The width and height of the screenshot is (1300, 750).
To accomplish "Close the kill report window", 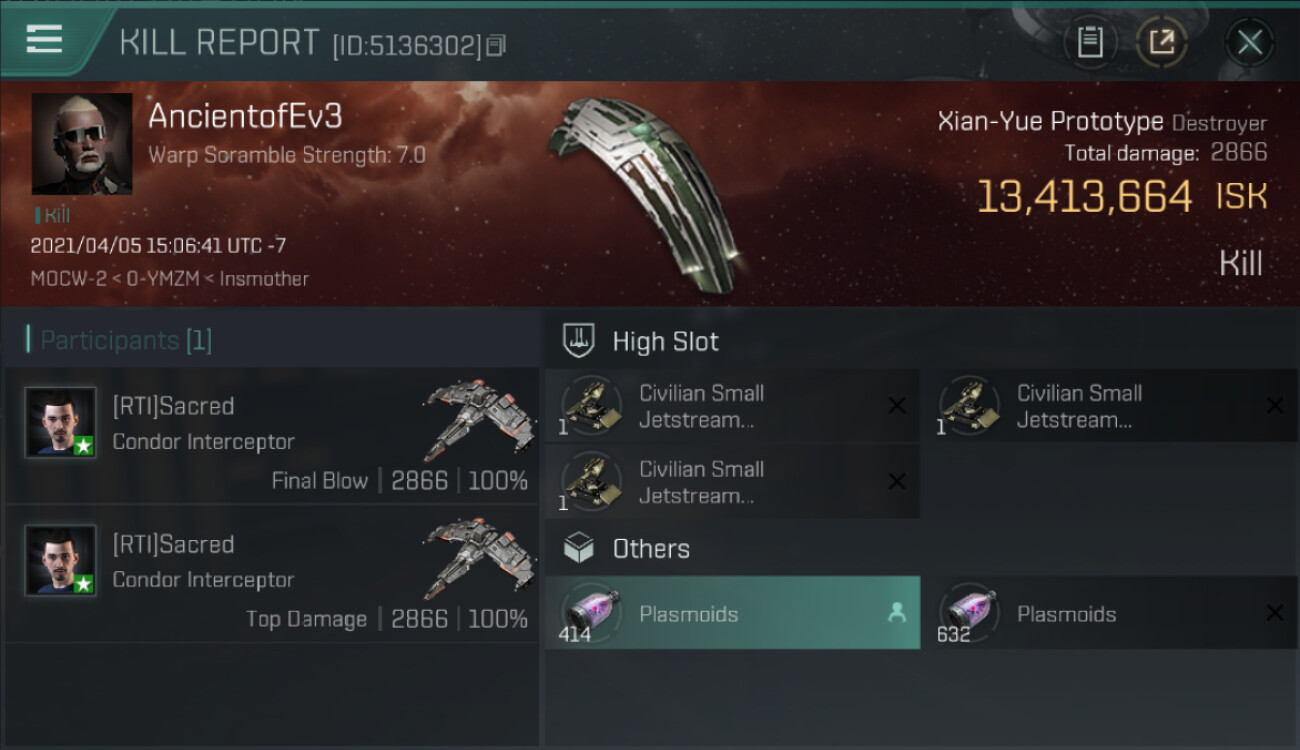I will pos(1249,42).
